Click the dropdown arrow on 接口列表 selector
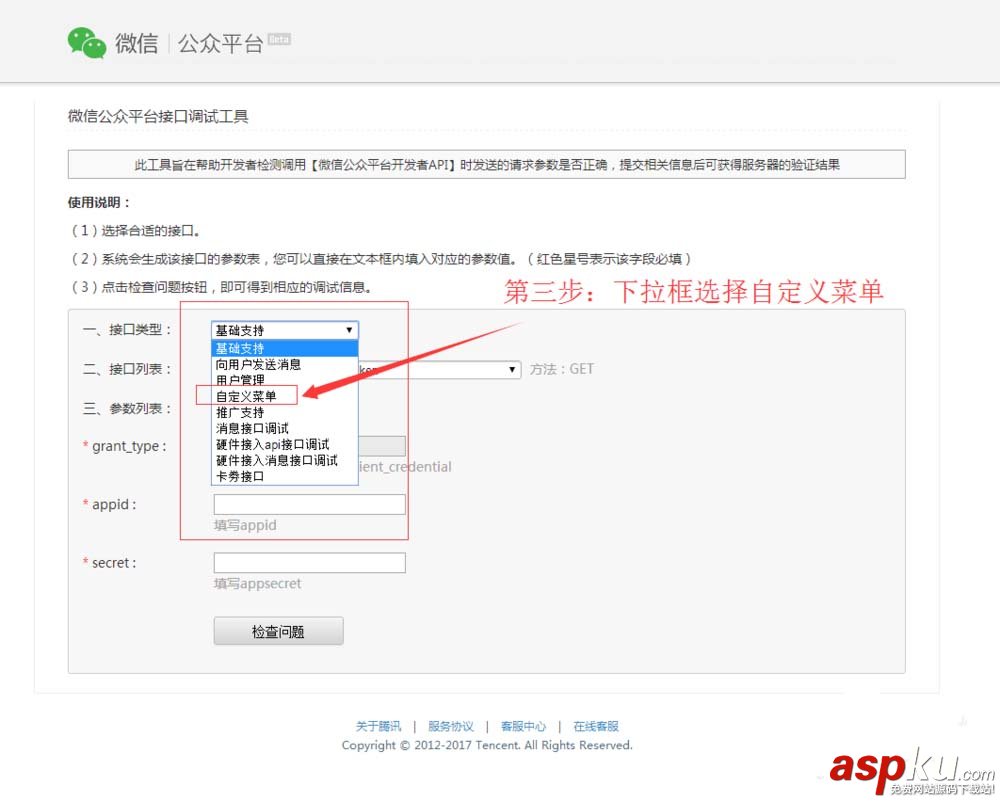The height and width of the screenshot is (801, 1000). pos(511,369)
